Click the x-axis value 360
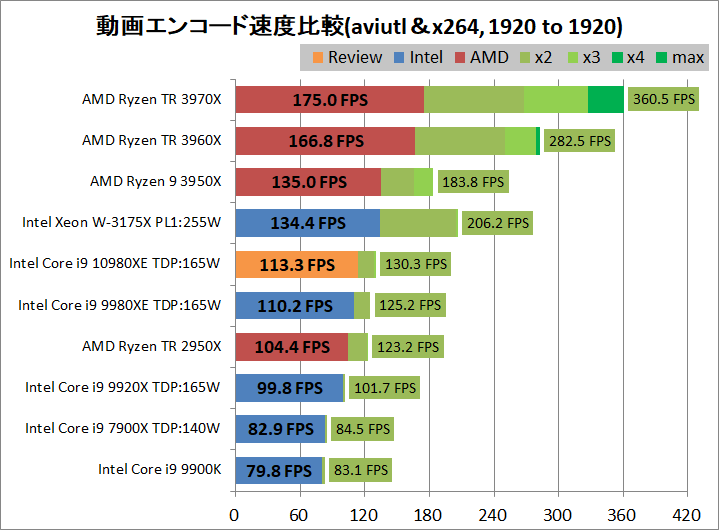 (622, 515)
